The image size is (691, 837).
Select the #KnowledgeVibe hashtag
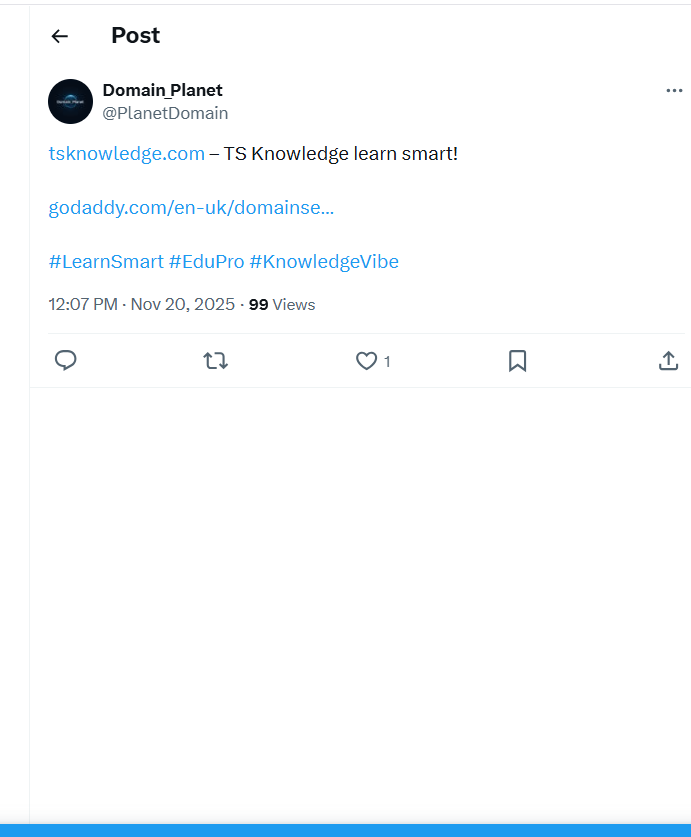(324, 262)
